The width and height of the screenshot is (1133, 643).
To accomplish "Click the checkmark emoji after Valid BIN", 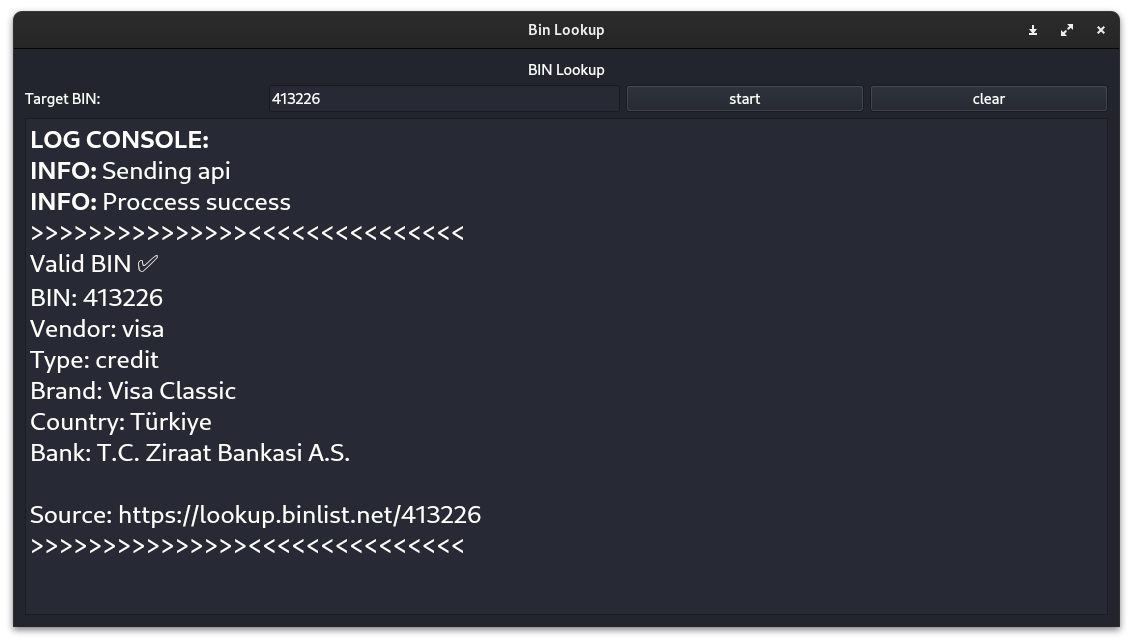I will 147,264.
